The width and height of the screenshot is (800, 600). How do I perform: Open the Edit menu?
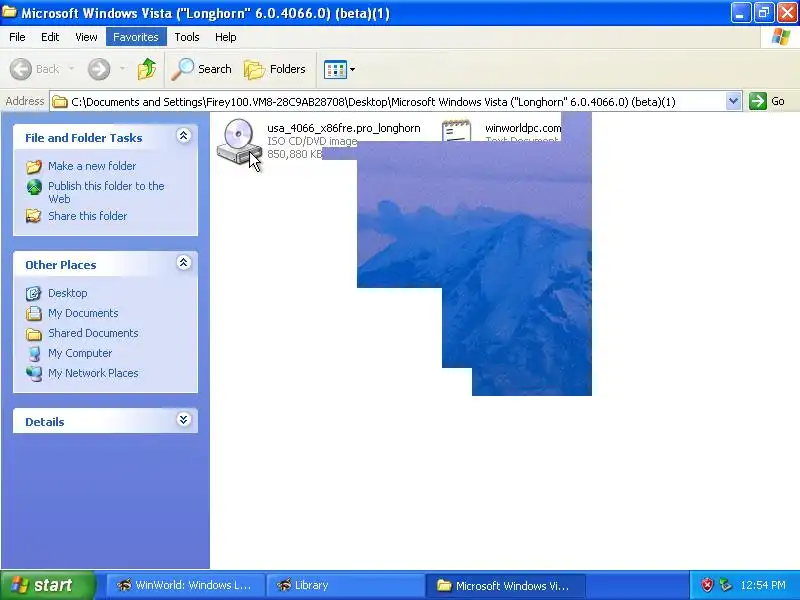tap(50, 37)
